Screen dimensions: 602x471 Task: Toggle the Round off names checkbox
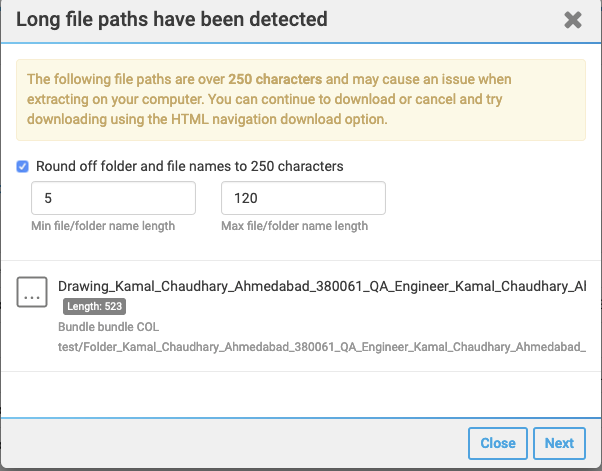[23, 166]
